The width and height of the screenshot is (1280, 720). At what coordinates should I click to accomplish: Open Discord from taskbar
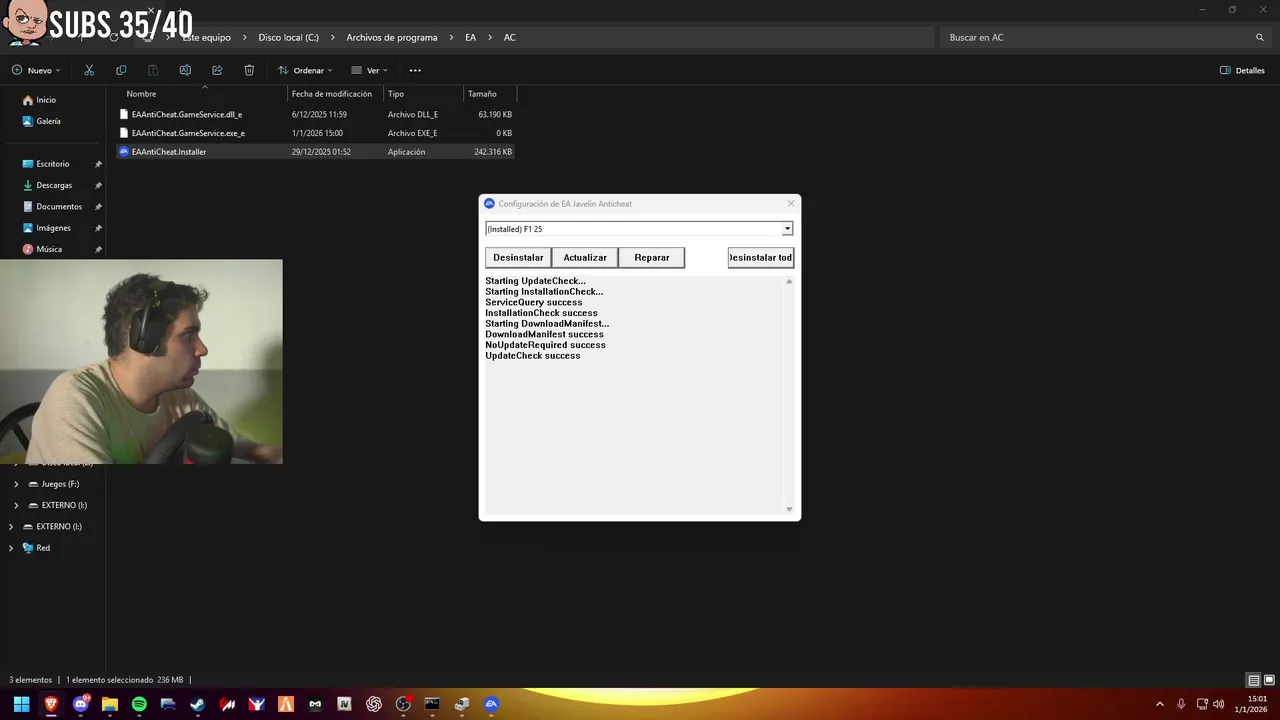[x=81, y=704]
